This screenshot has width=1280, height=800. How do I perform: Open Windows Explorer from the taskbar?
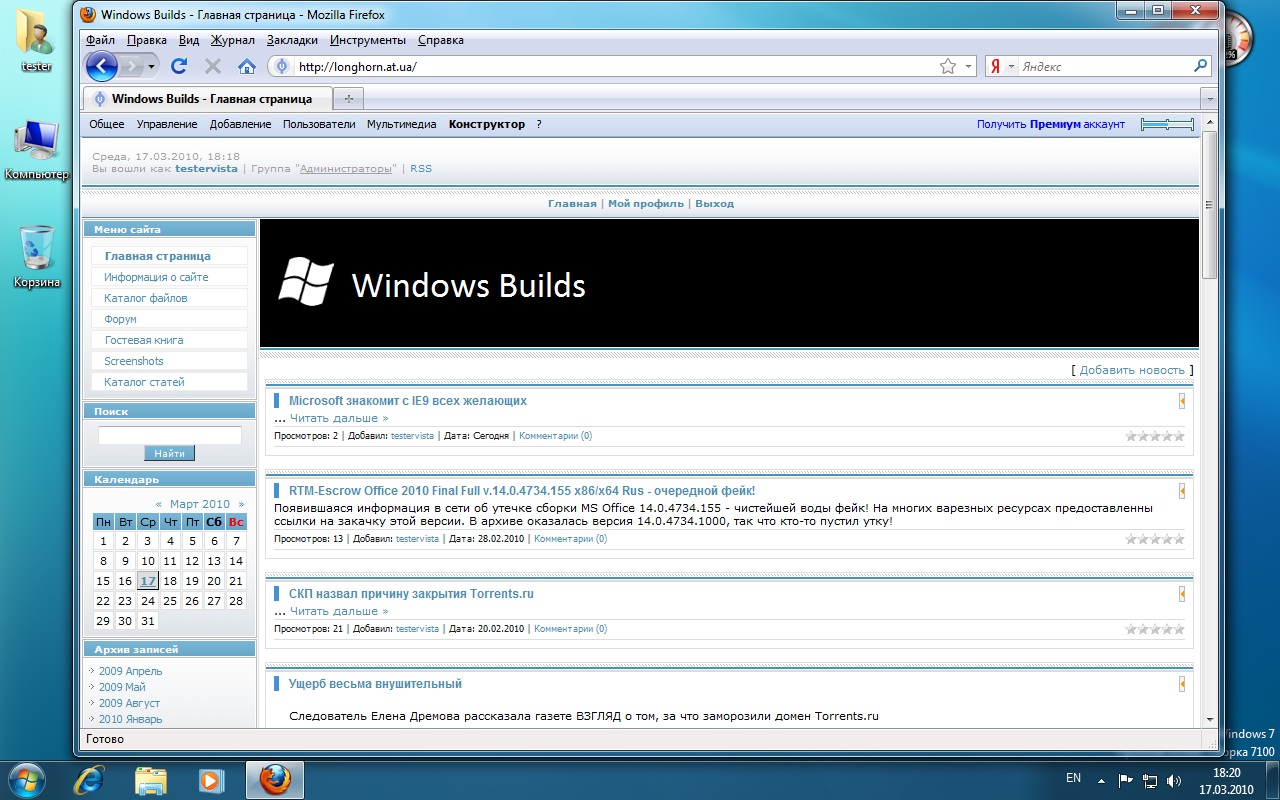point(150,780)
